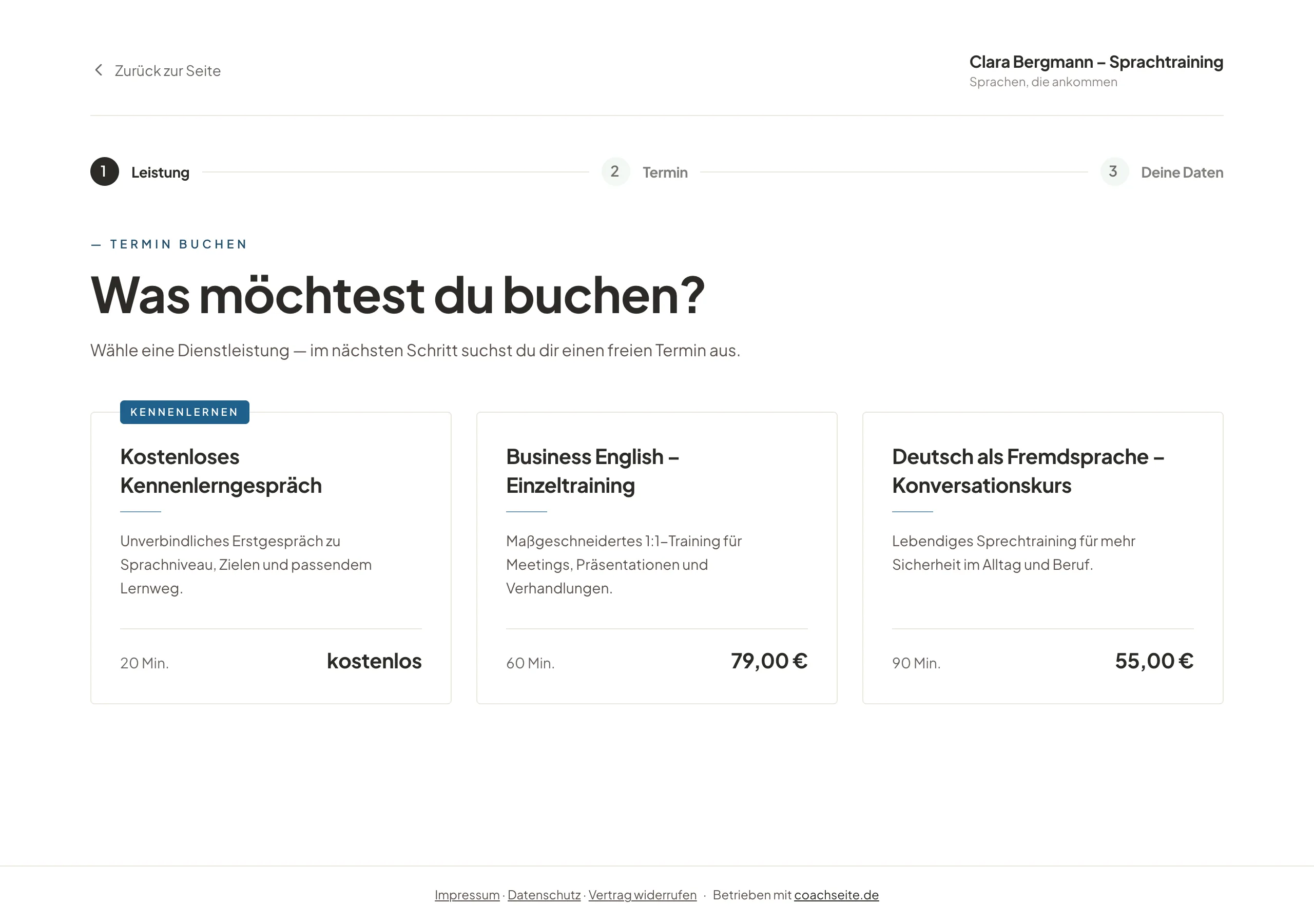This screenshot has width=1314, height=924.
Task: Choose 'Kostenloses Kennenlerngespräch' card title
Action: (x=221, y=471)
